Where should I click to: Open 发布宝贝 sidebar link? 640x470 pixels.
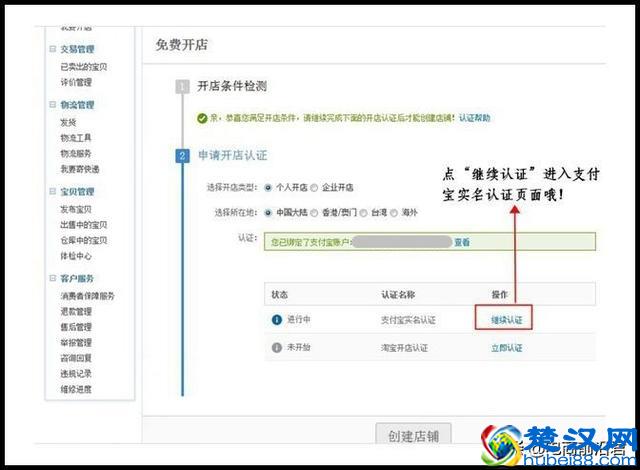click(76, 209)
